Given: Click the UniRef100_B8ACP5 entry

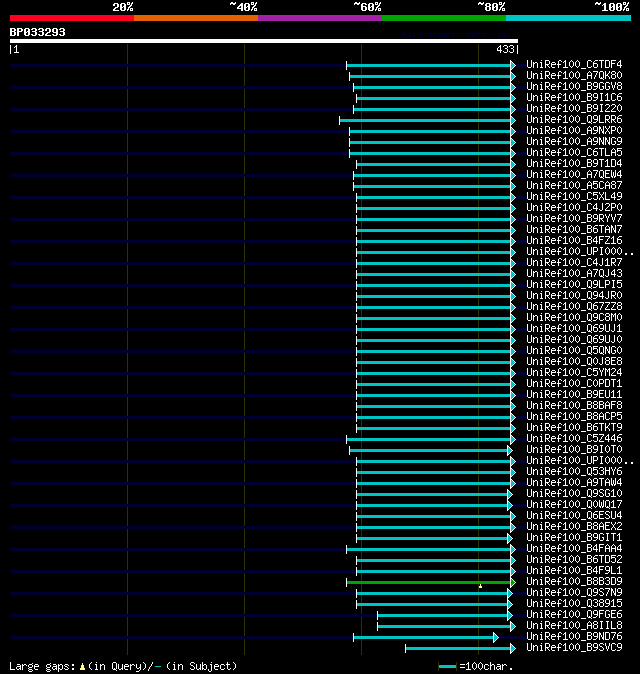Looking at the screenshot, I should (574, 417).
